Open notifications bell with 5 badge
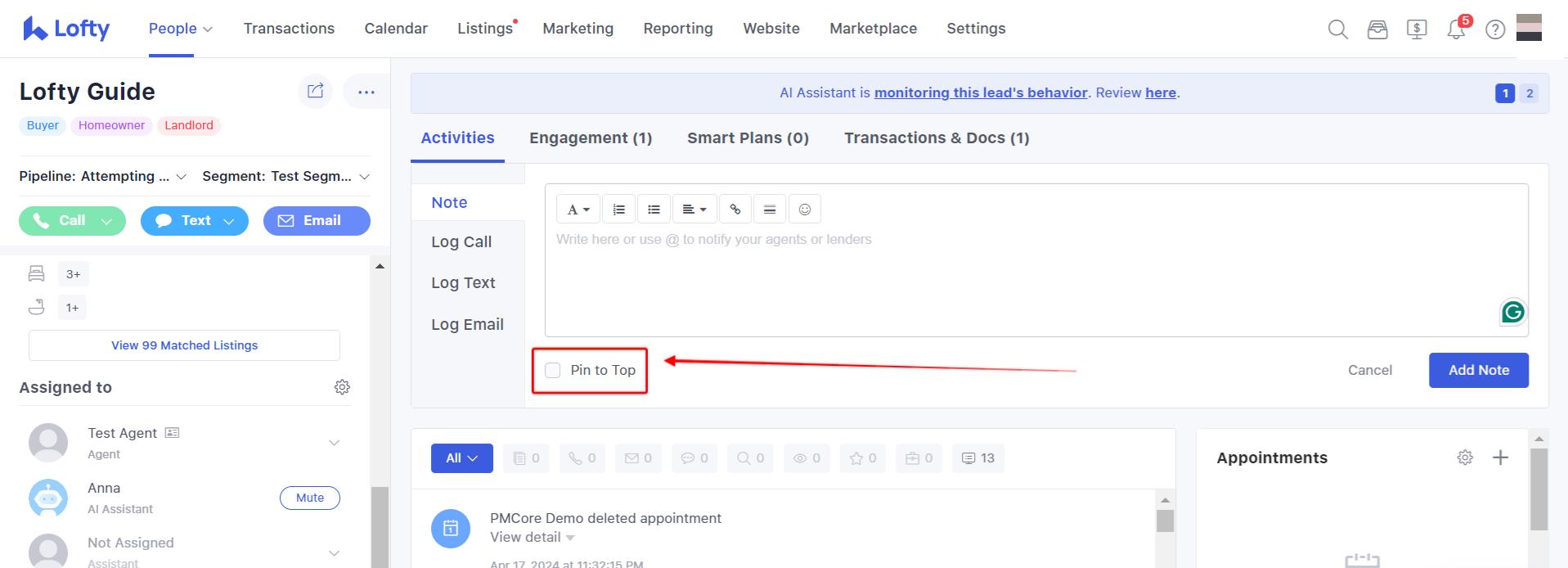Screen dimensions: 1568x568 point(1457,29)
